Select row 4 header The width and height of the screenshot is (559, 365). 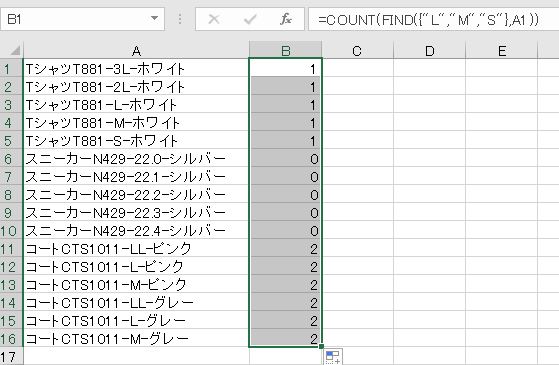coord(11,122)
